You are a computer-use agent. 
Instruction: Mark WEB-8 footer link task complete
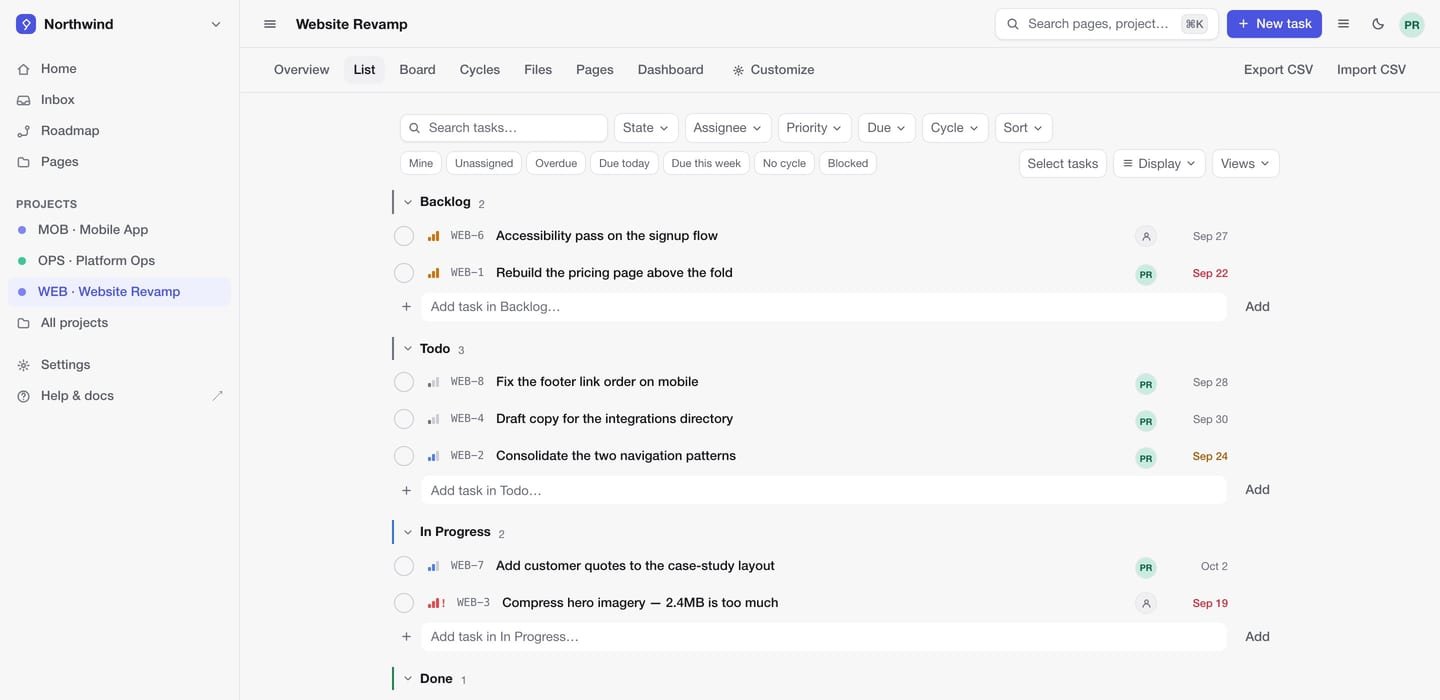(x=404, y=382)
